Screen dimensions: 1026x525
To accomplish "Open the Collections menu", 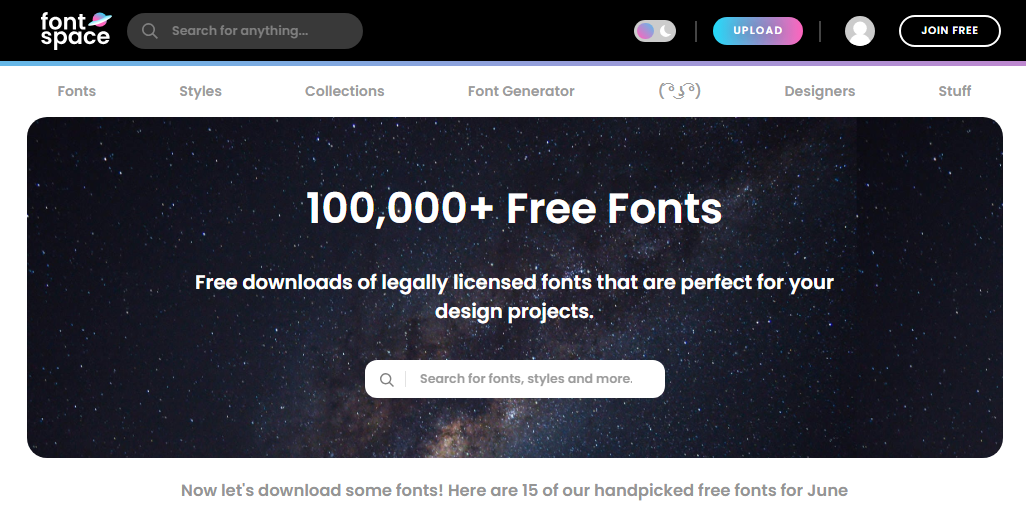I will (344, 91).
